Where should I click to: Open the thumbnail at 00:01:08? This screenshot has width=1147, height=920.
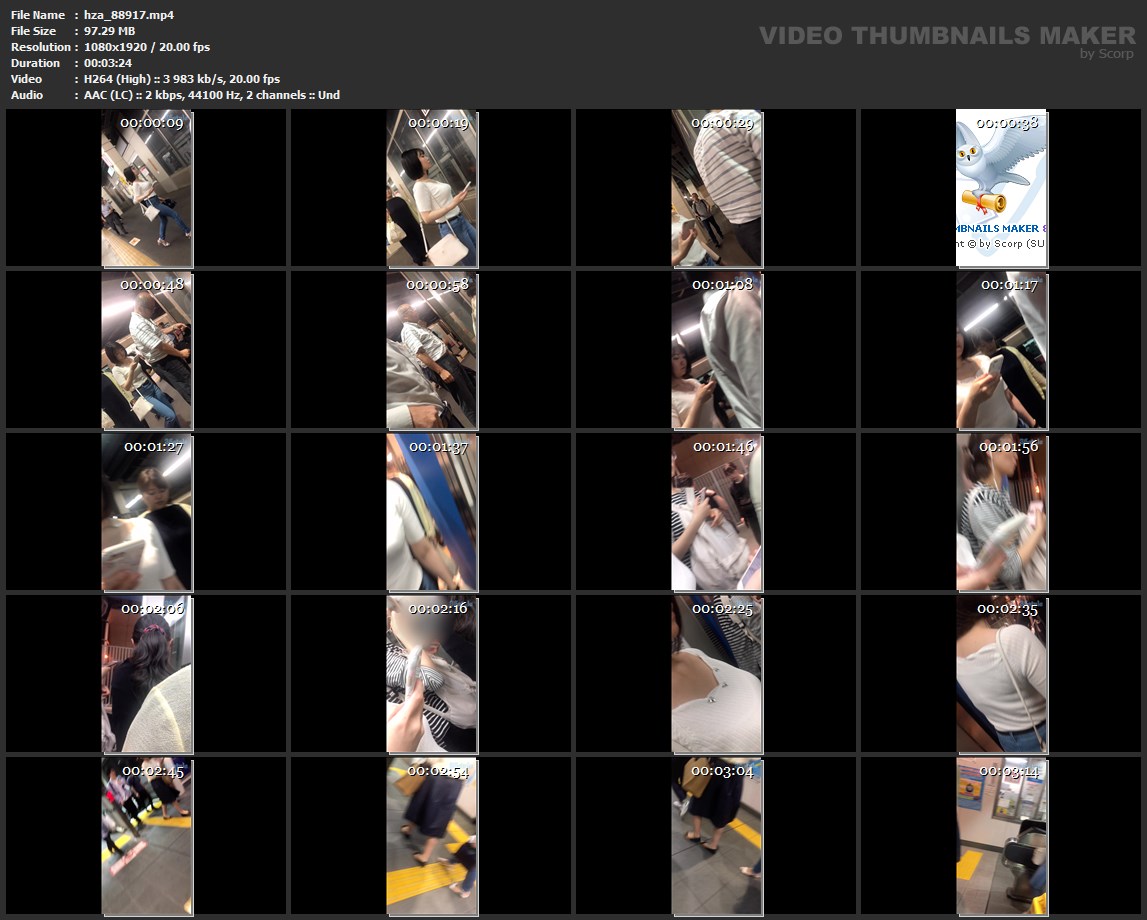click(x=717, y=350)
